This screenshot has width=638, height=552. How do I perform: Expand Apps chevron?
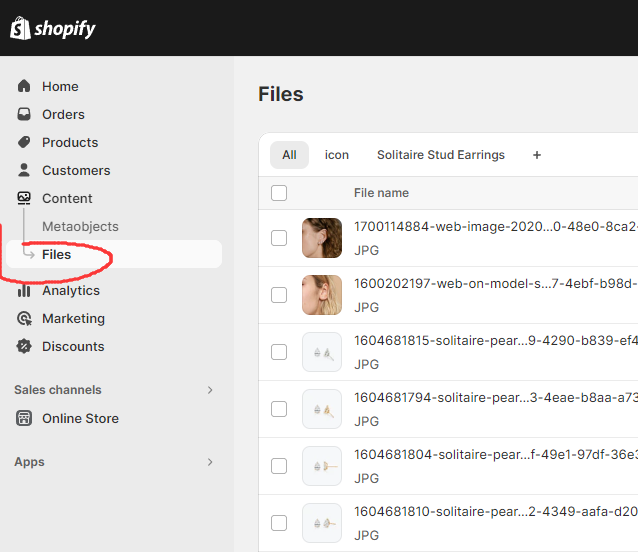pos(210,462)
